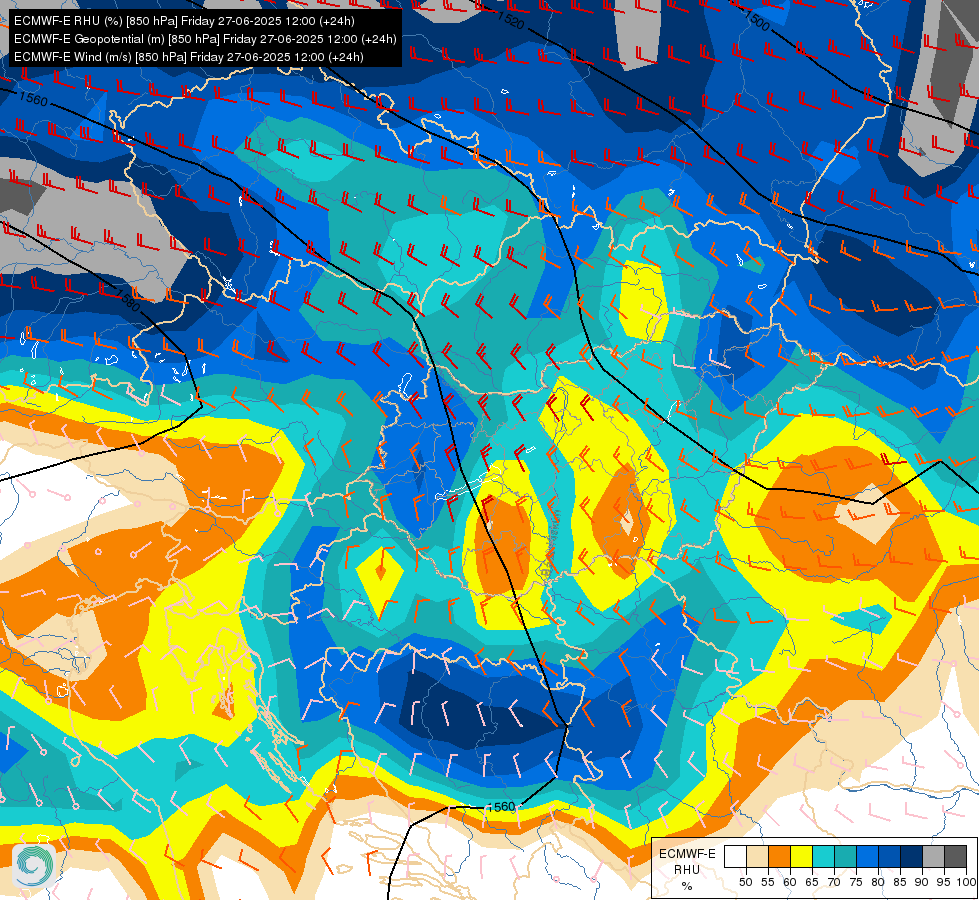Pick the orange legend swatch for 55-60%
979x900 pixels.
click(x=779, y=856)
